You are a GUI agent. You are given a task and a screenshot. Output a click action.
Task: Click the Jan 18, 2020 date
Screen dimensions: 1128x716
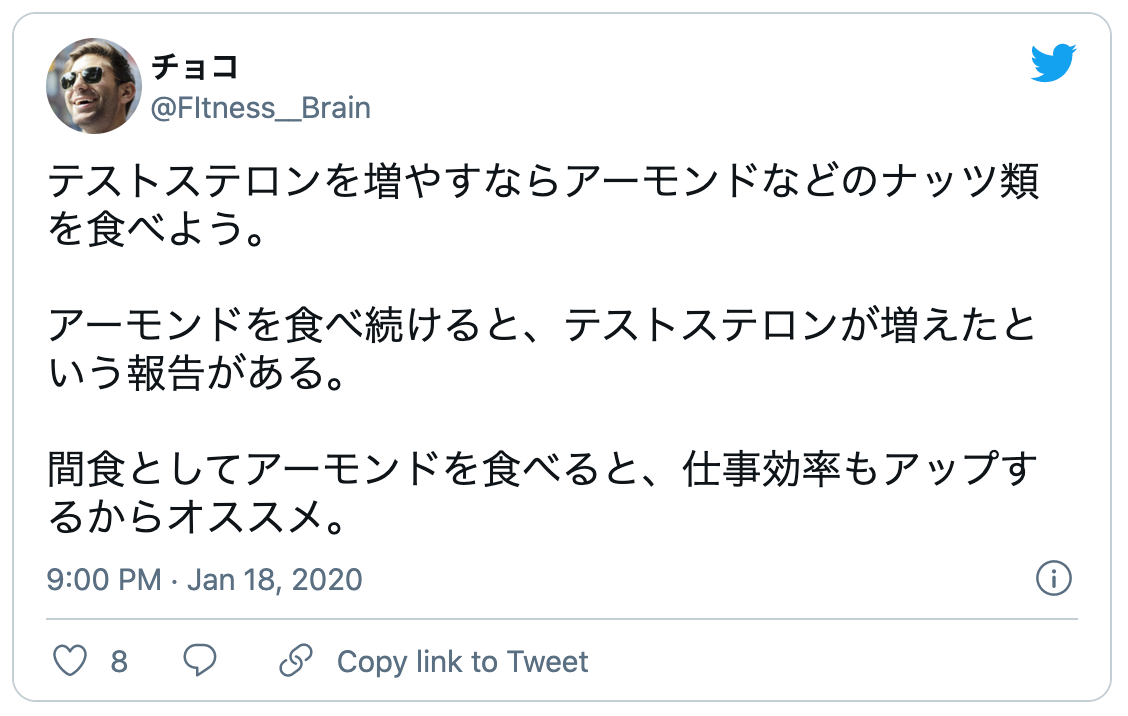pyautogui.click(x=275, y=580)
